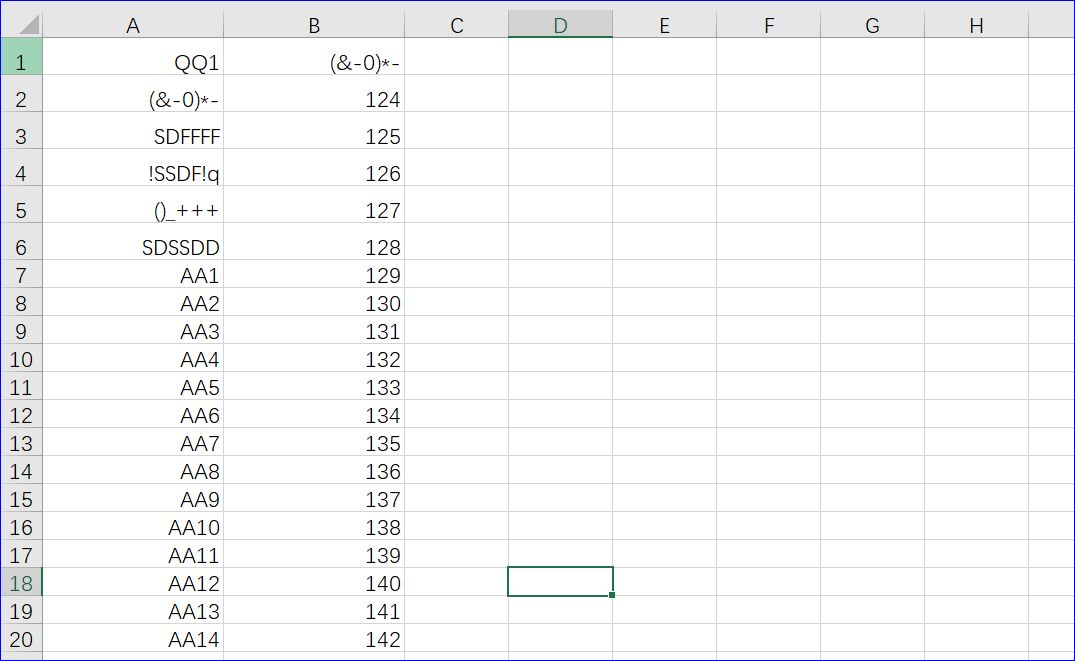Select column G header

pyautogui.click(x=873, y=25)
